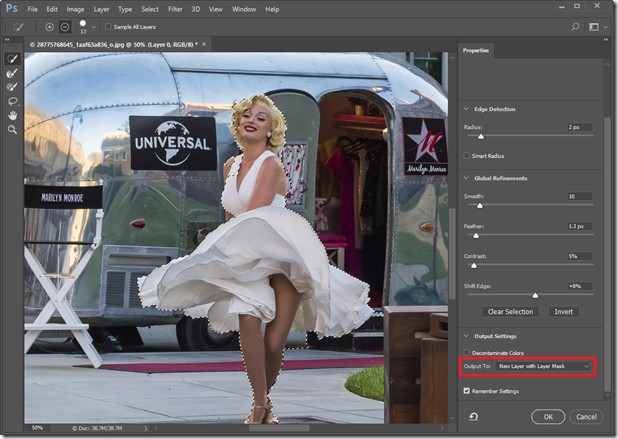Click the Subtract from selection minus icon
The width and height of the screenshot is (618, 439).
tap(64, 26)
